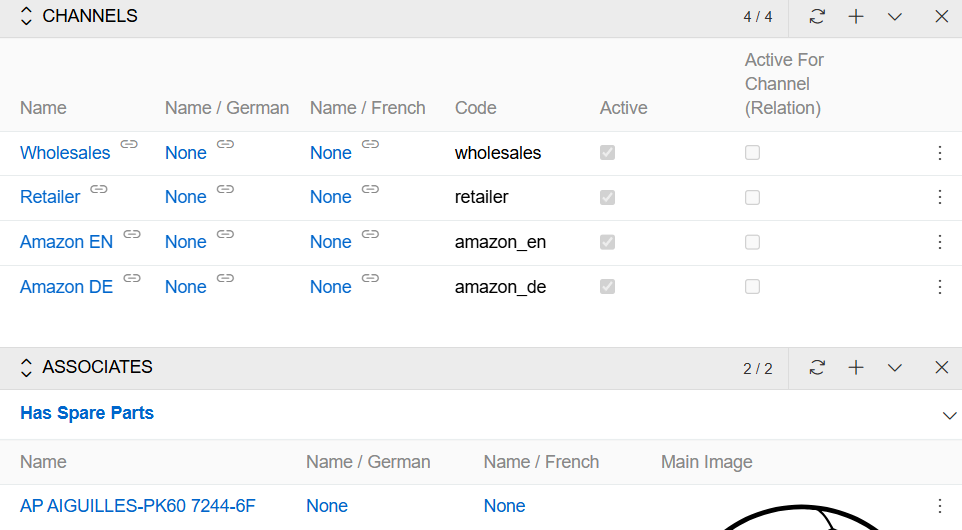Toggle Active checkbox for Retailer

pyautogui.click(x=607, y=198)
